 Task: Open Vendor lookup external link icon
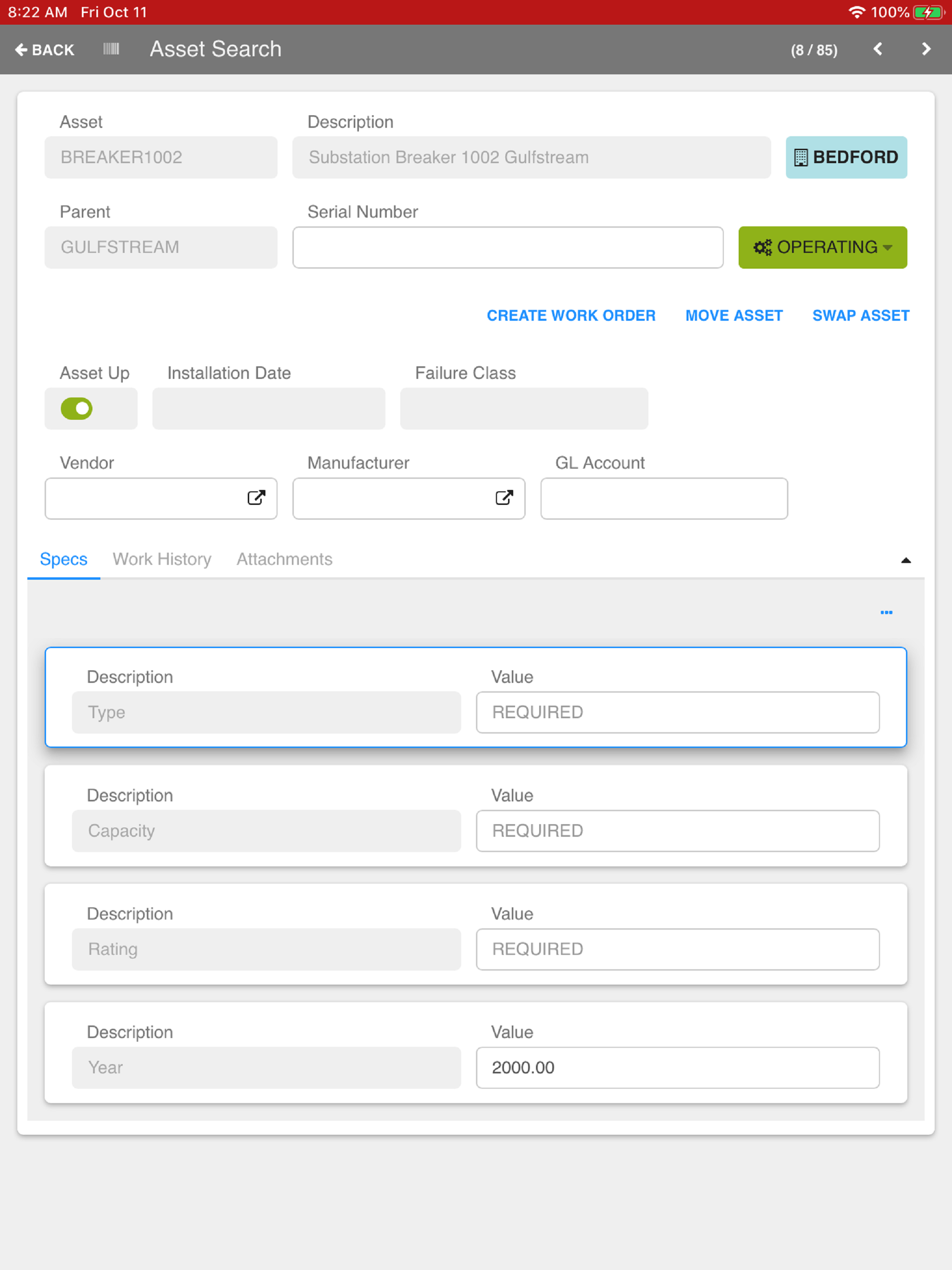point(256,498)
